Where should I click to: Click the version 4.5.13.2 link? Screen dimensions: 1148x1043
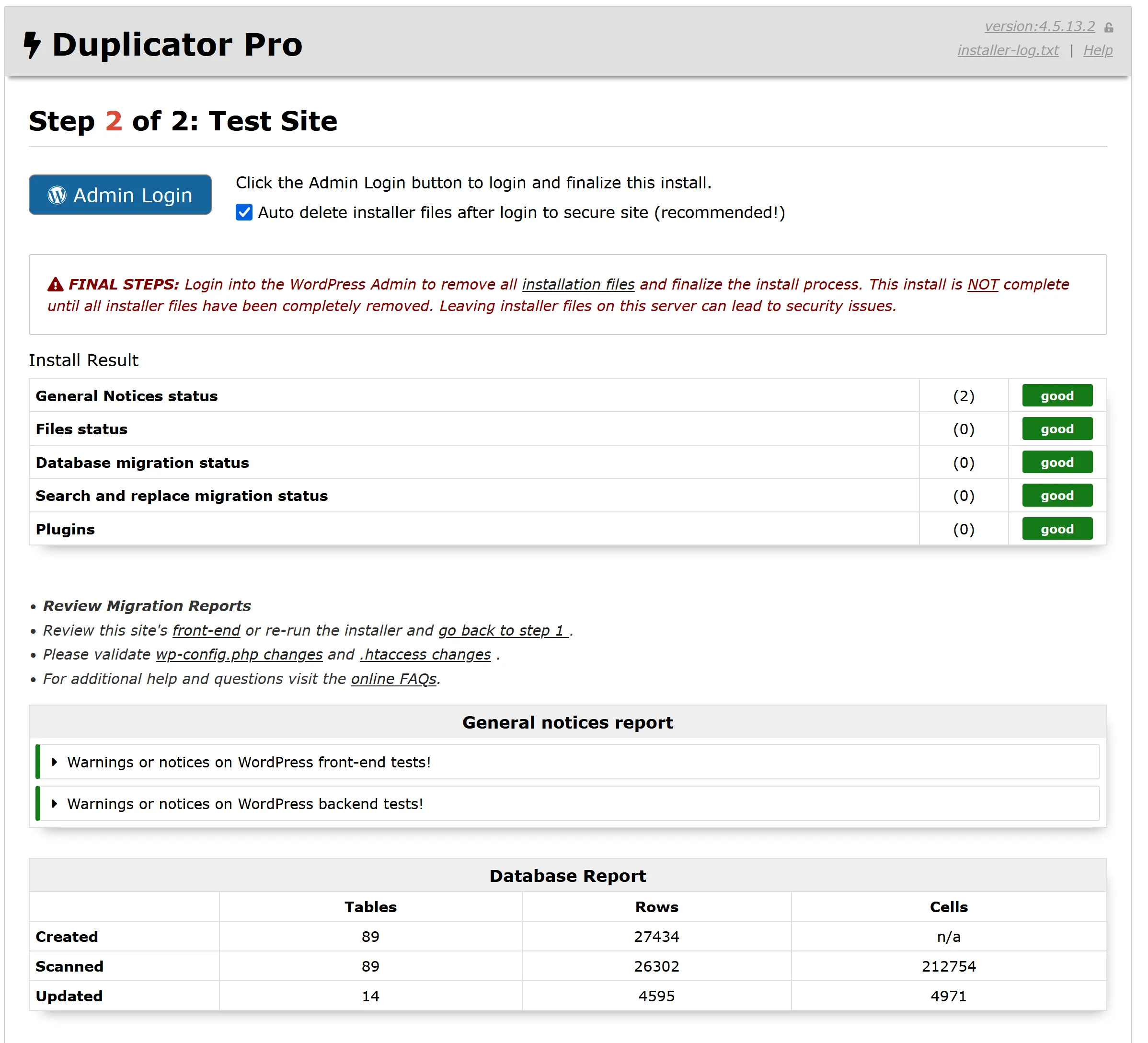tap(1039, 26)
